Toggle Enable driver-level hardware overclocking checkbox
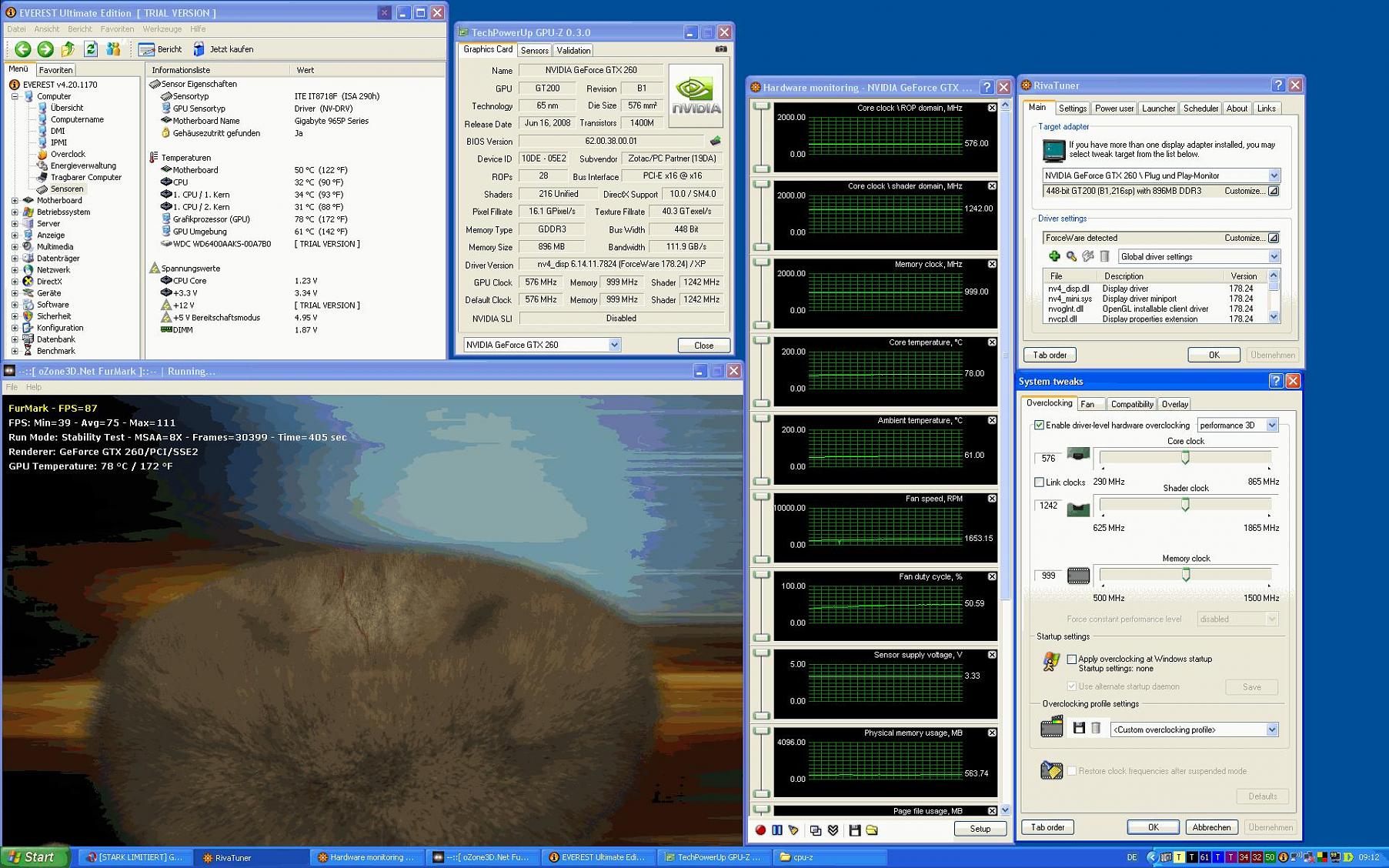Image resolution: width=1389 pixels, height=868 pixels. click(x=1039, y=425)
